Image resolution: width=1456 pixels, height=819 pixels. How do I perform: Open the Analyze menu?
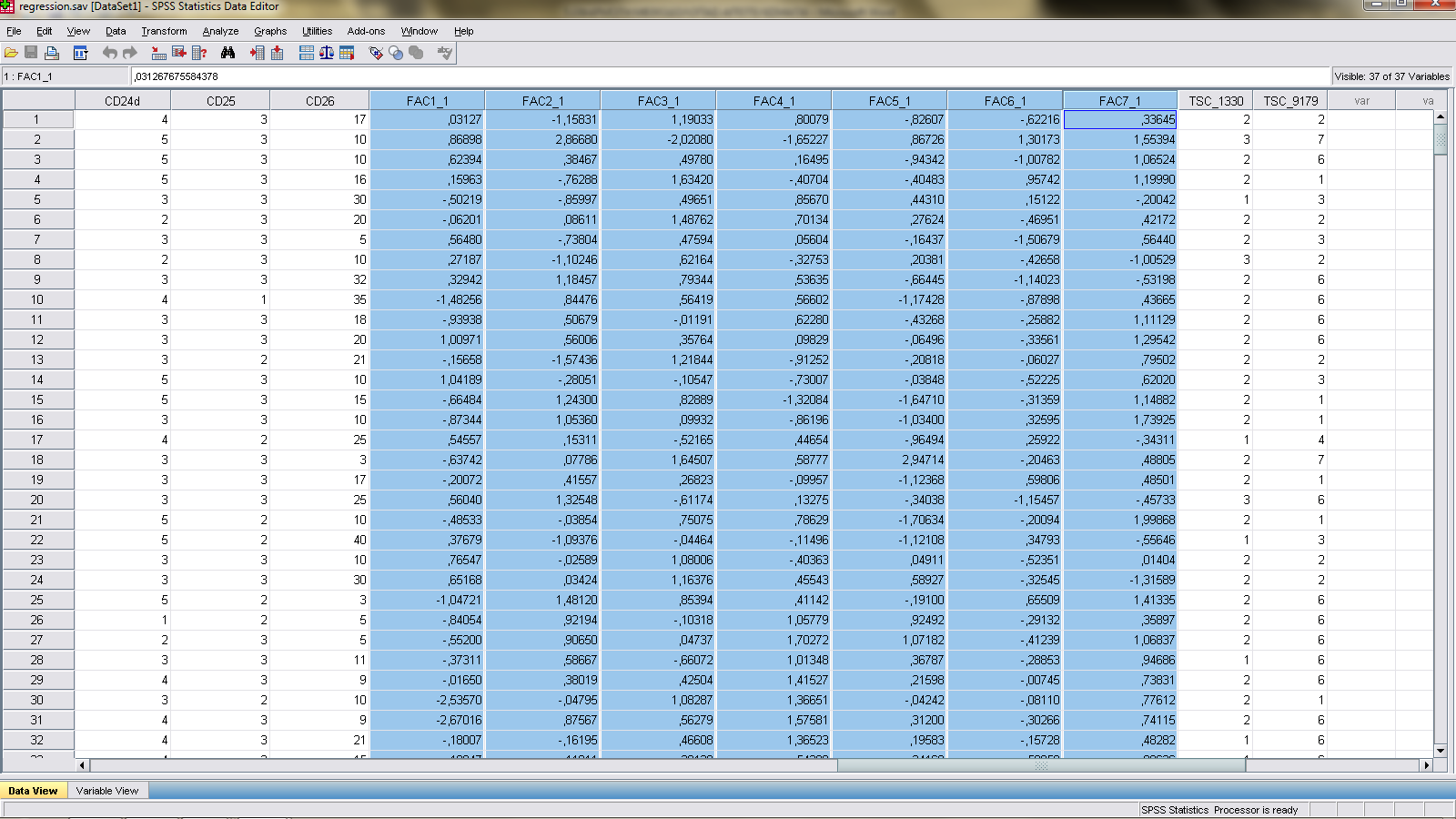(x=220, y=31)
